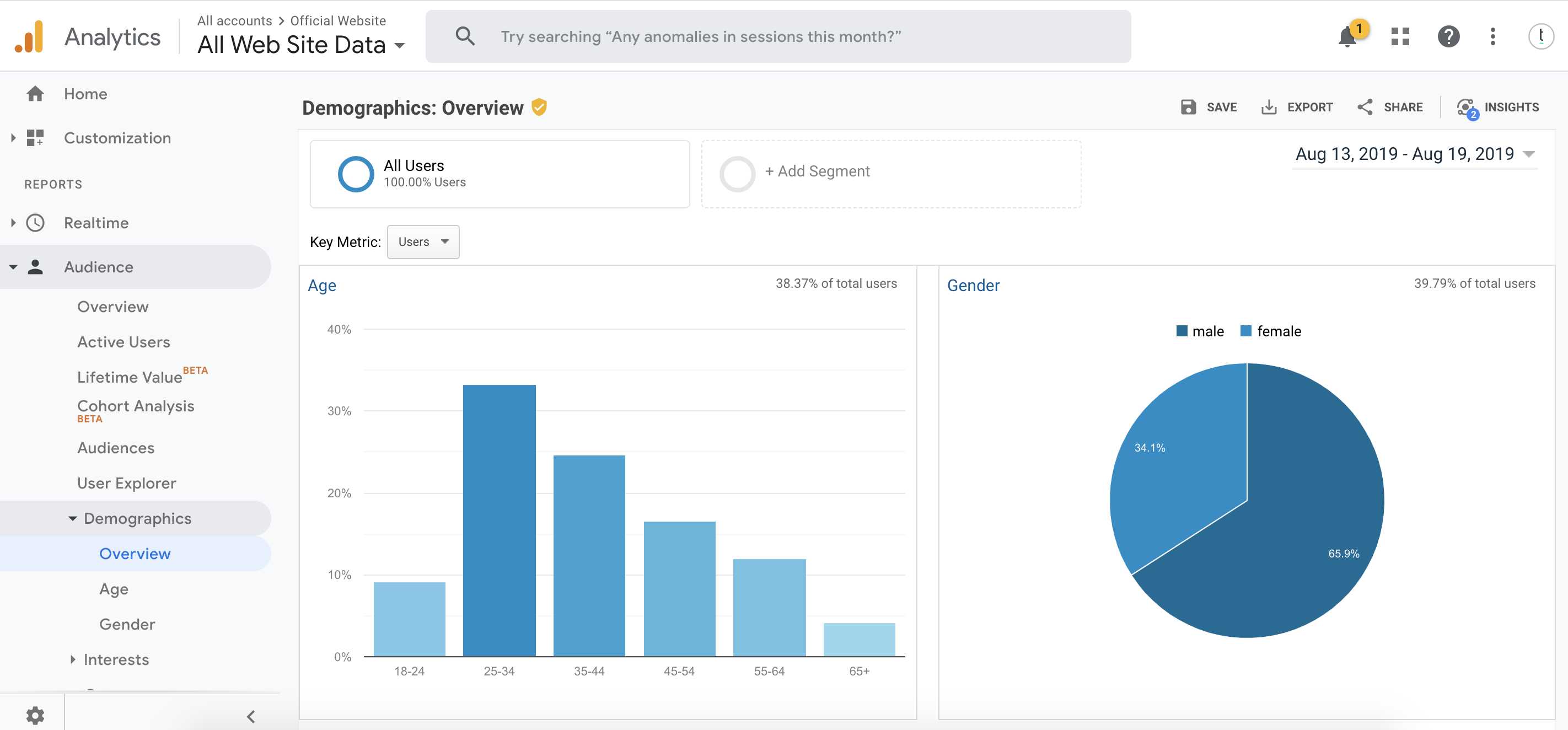Image resolution: width=1568 pixels, height=730 pixels.
Task: Click the Export download icon
Action: (x=1269, y=107)
